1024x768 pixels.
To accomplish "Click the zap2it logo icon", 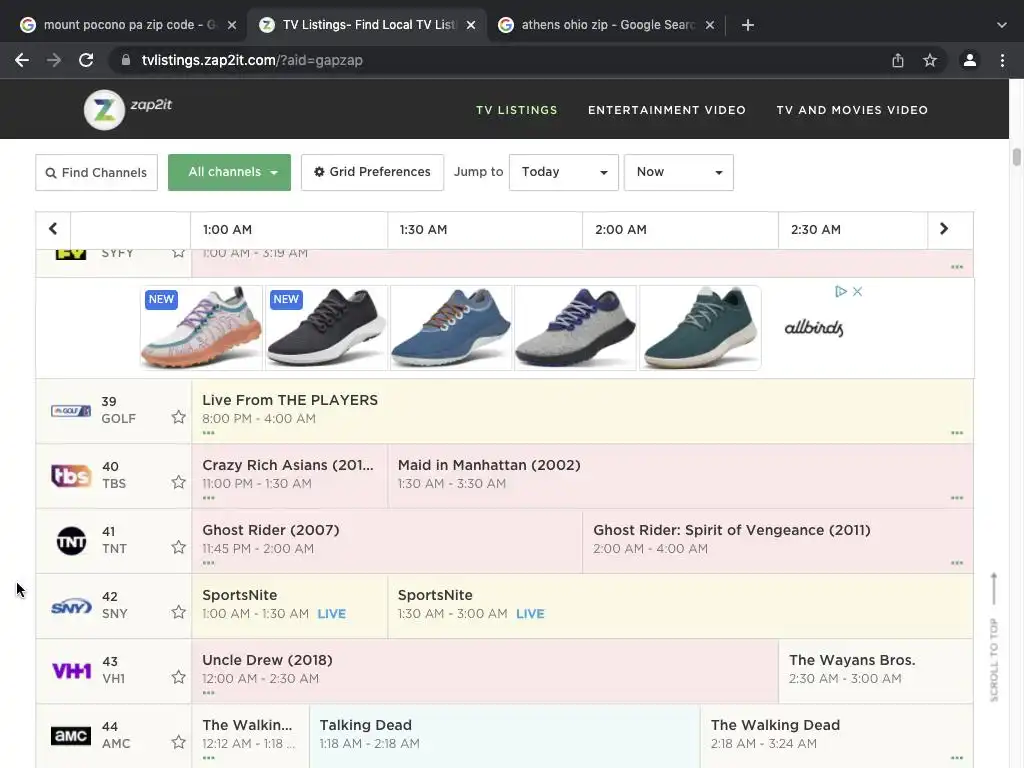I will [x=104, y=110].
